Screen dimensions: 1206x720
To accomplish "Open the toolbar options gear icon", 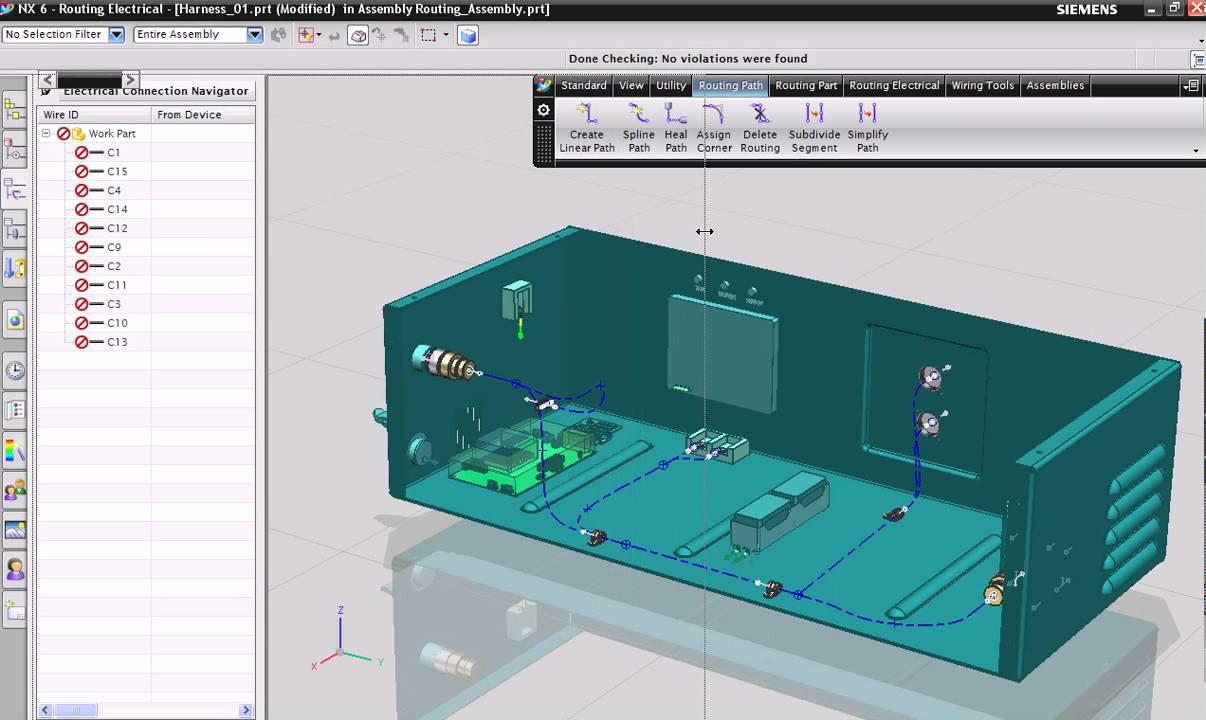I will coord(543,110).
